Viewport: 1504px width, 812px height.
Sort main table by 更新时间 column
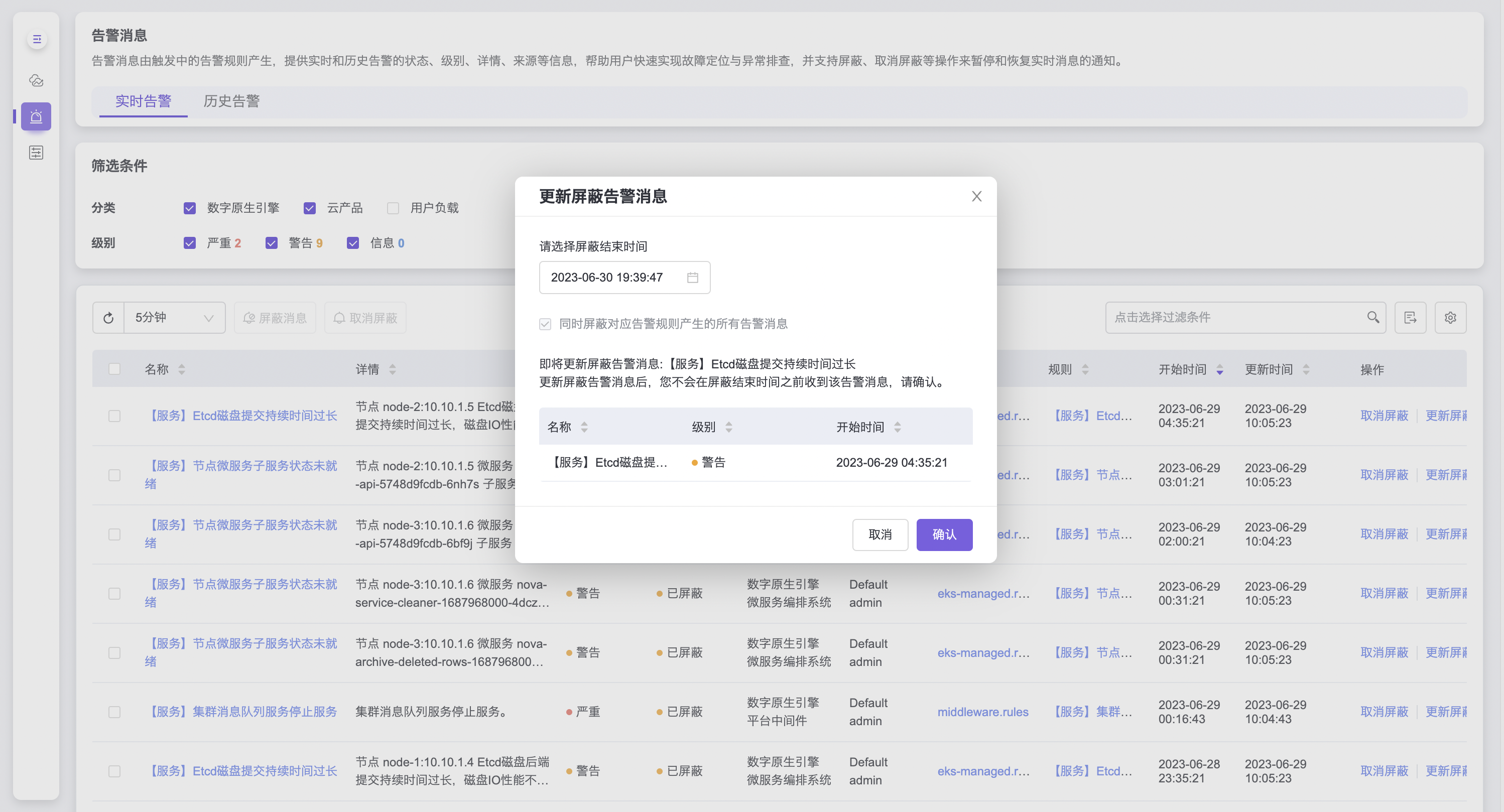pos(1306,369)
